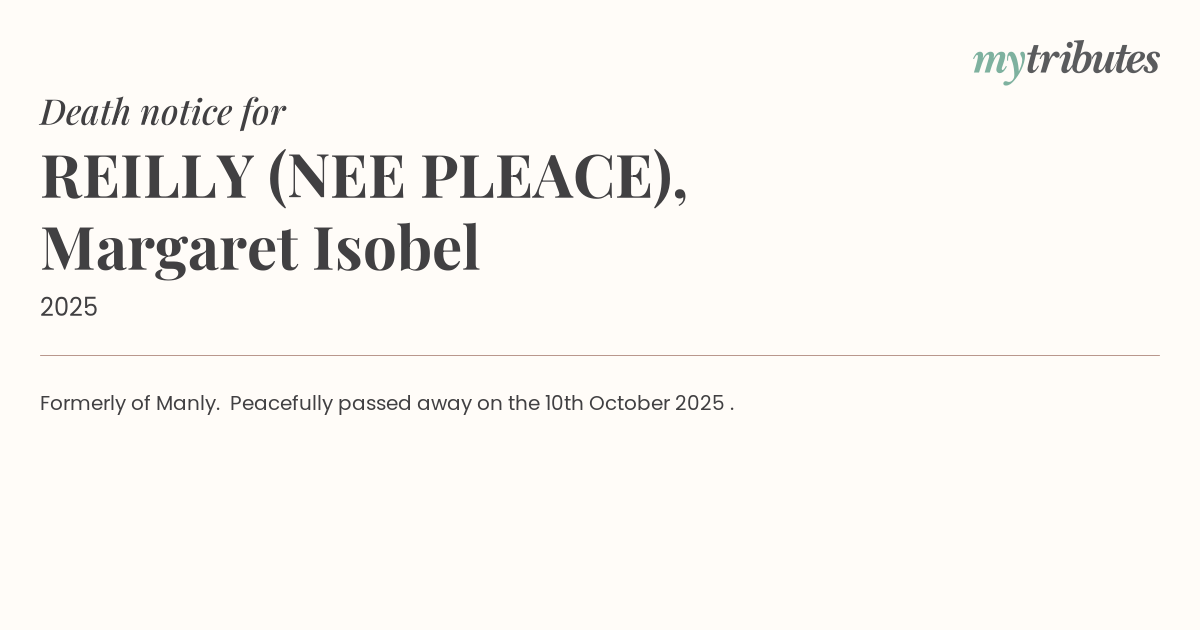Click the word "October" in the notice
The image size is (1200, 630).
629,403
